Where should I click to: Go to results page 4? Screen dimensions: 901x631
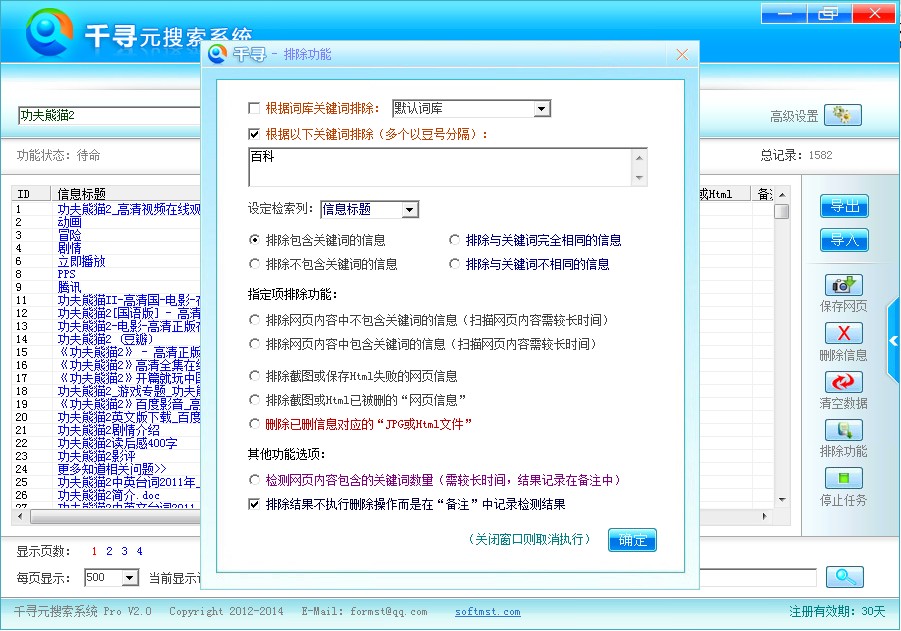[139, 551]
